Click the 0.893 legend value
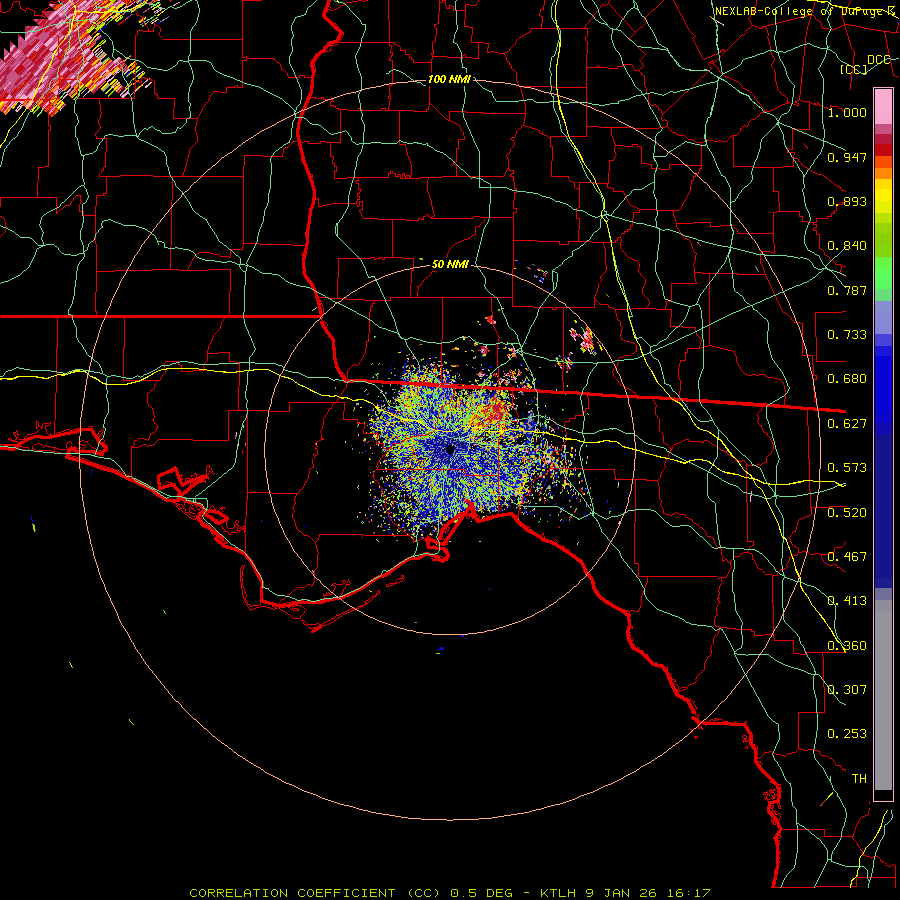The height and width of the screenshot is (900, 900). pyautogui.click(x=847, y=201)
